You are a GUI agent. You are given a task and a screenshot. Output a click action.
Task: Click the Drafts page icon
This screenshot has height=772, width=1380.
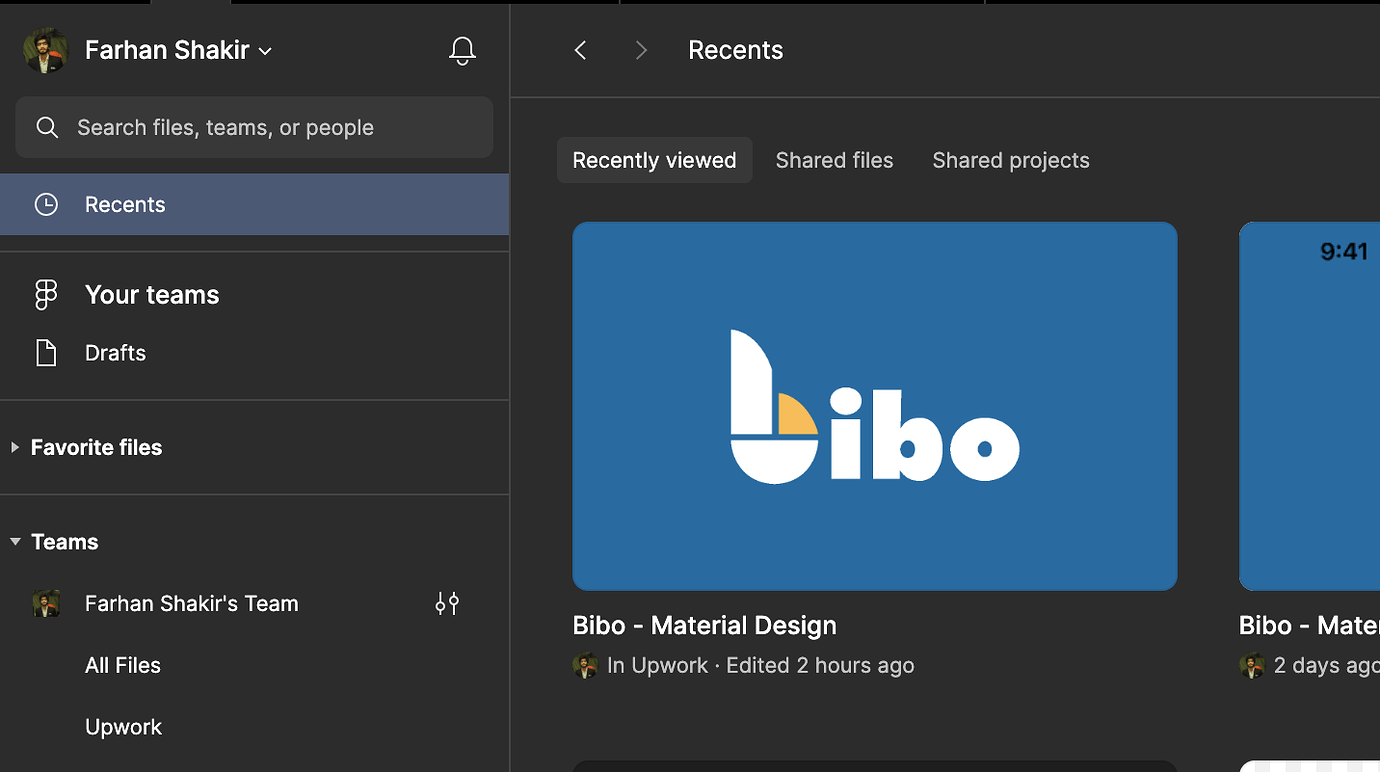pos(46,353)
